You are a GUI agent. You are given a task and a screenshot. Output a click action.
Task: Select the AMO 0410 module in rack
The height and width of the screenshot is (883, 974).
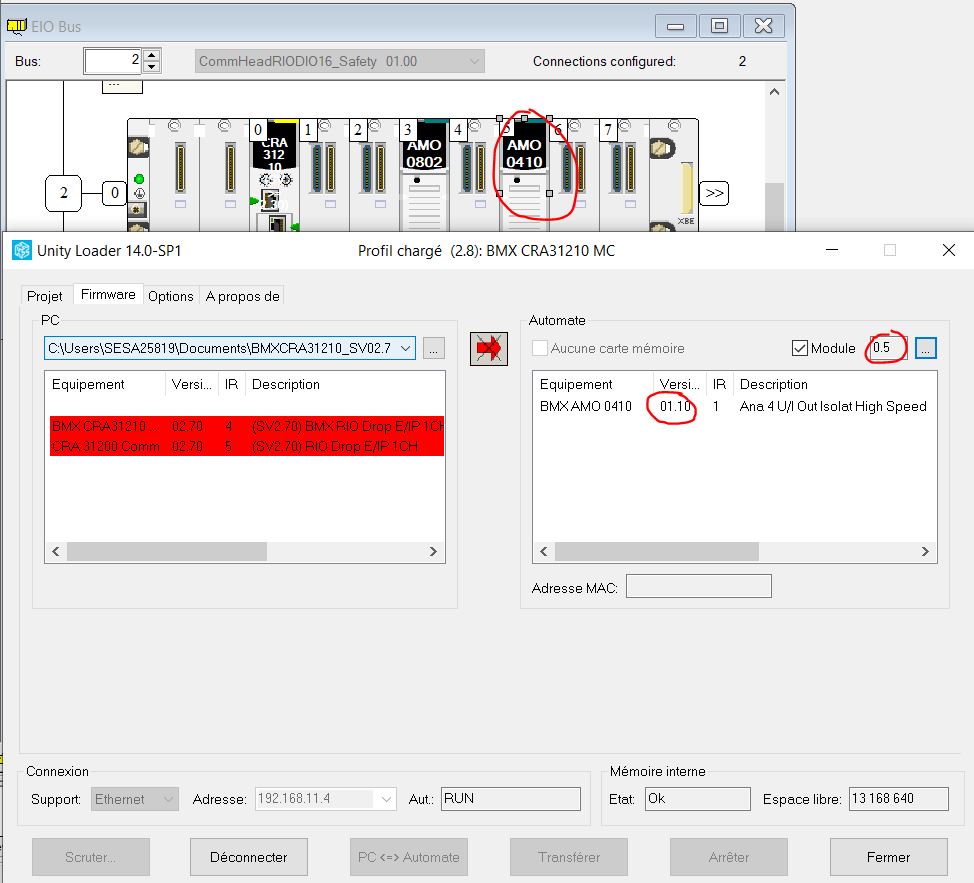click(x=524, y=175)
